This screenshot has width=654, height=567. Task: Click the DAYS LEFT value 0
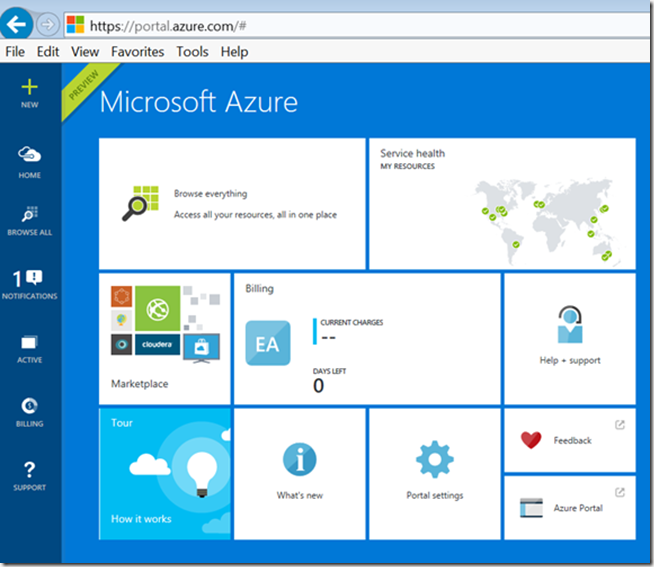[318, 386]
